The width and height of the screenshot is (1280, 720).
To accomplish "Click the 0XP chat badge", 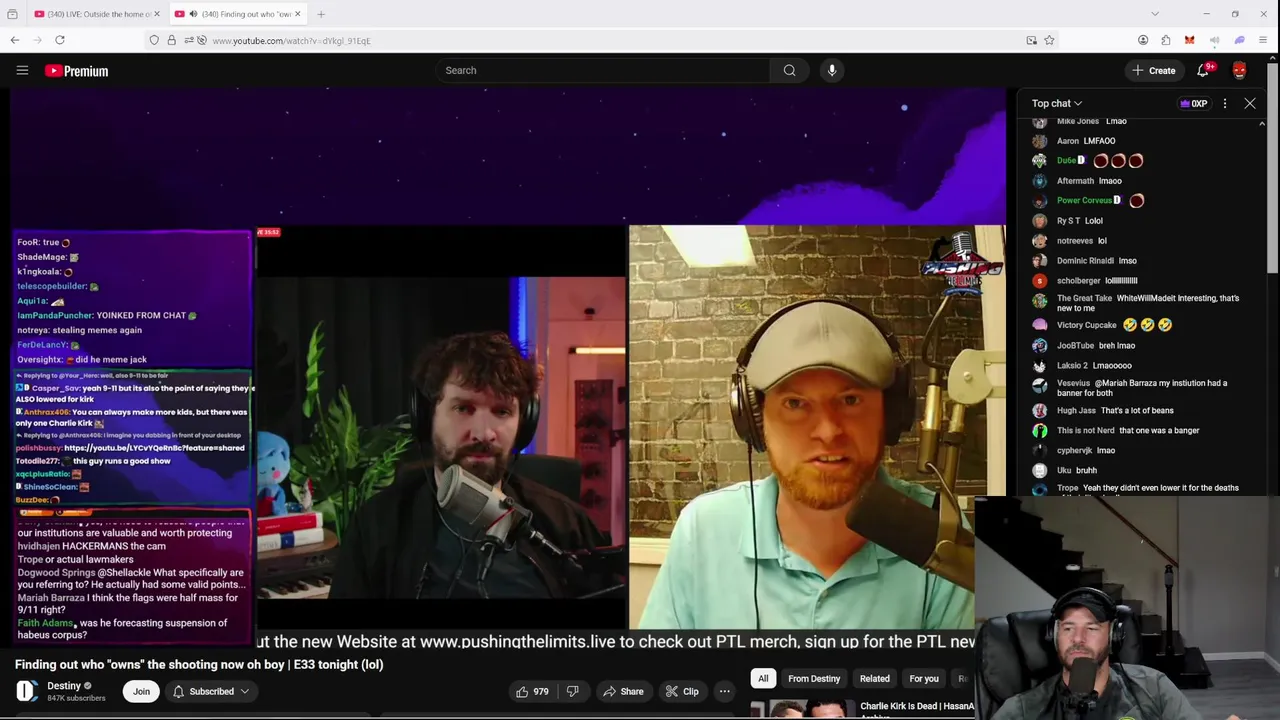I will coord(1194,103).
